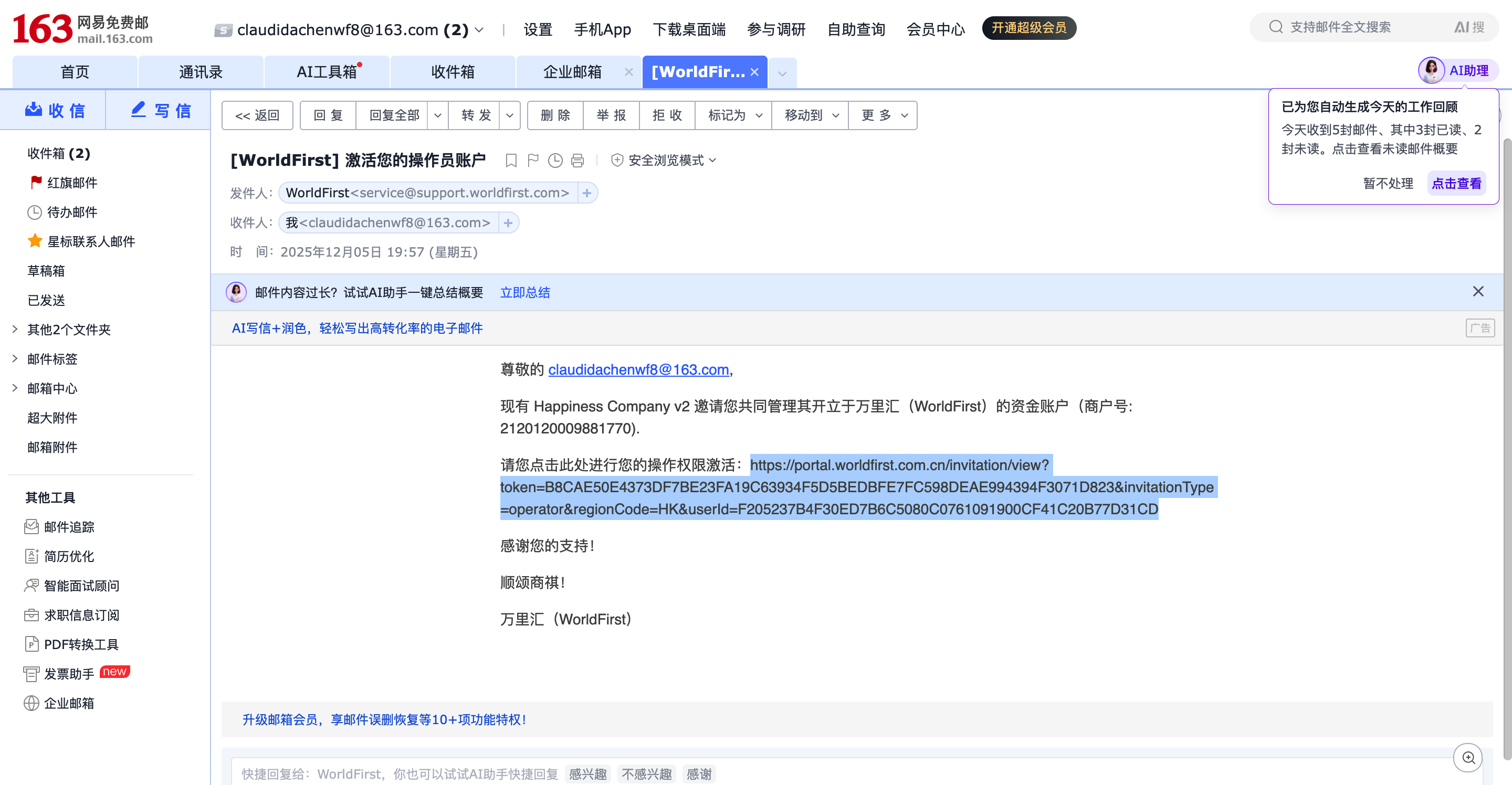
Task: Click the 举报 report button
Action: click(611, 115)
